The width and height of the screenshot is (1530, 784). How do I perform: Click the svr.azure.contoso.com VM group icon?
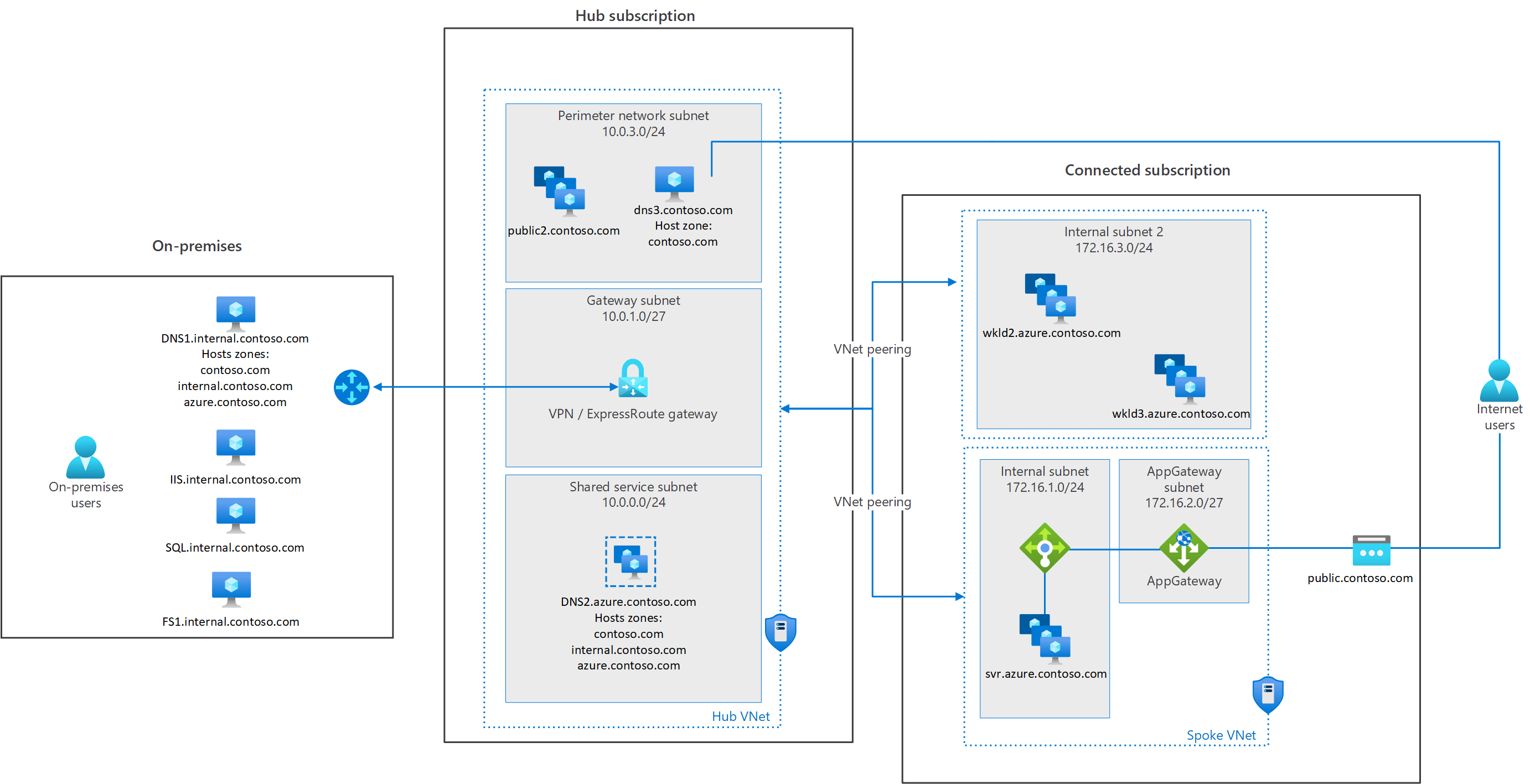point(1044,638)
